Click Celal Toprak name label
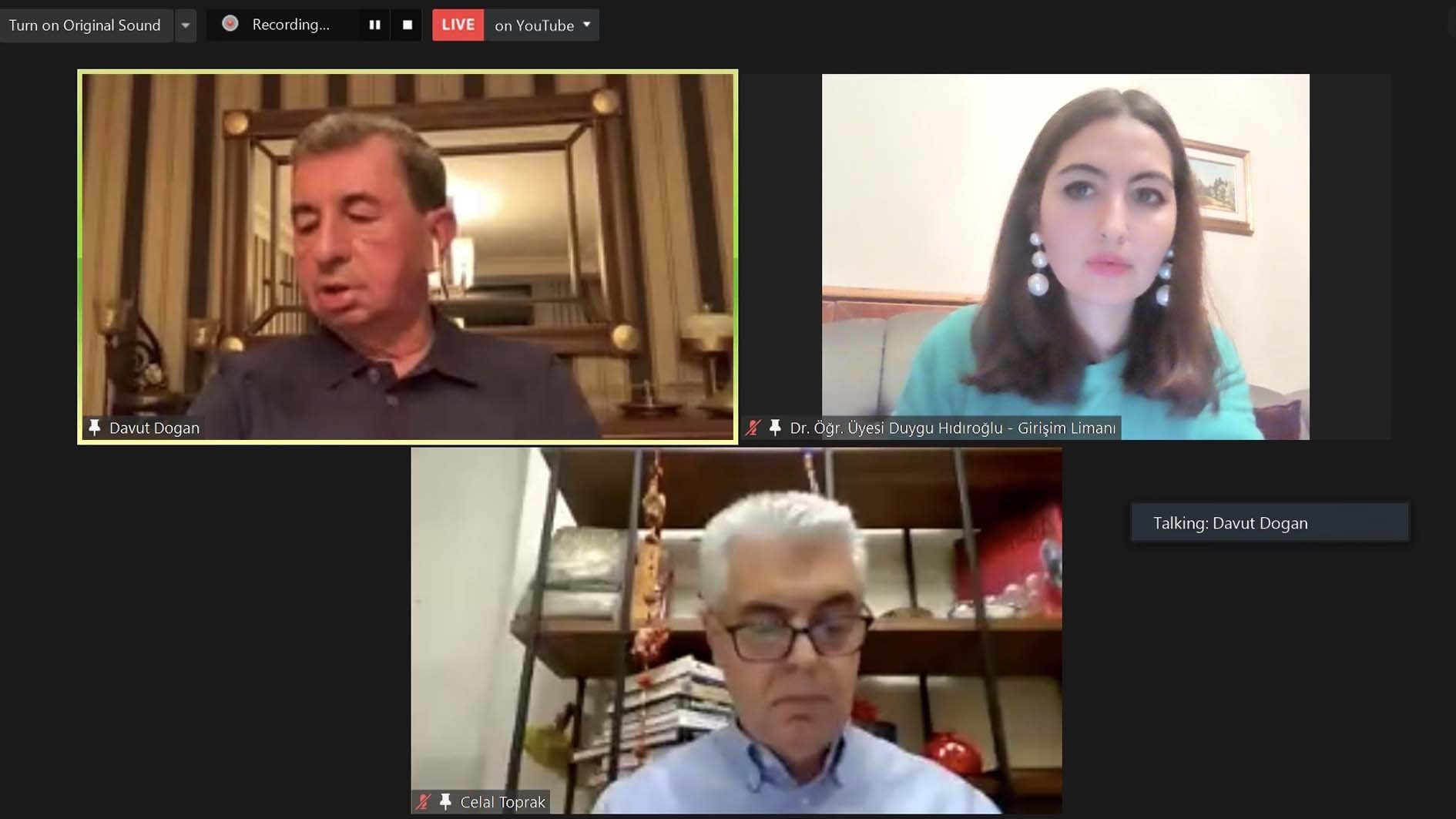Image resolution: width=1456 pixels, height=819 pixels. (x=502, y=803)
